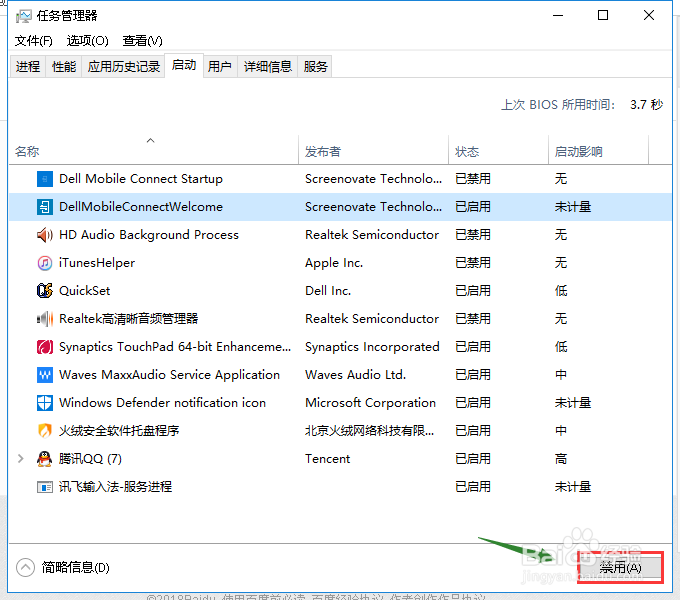Open the 查看(V) menu
Viewport: 680px width, 600px height.
pyautogui.click(x=142, y=41)
